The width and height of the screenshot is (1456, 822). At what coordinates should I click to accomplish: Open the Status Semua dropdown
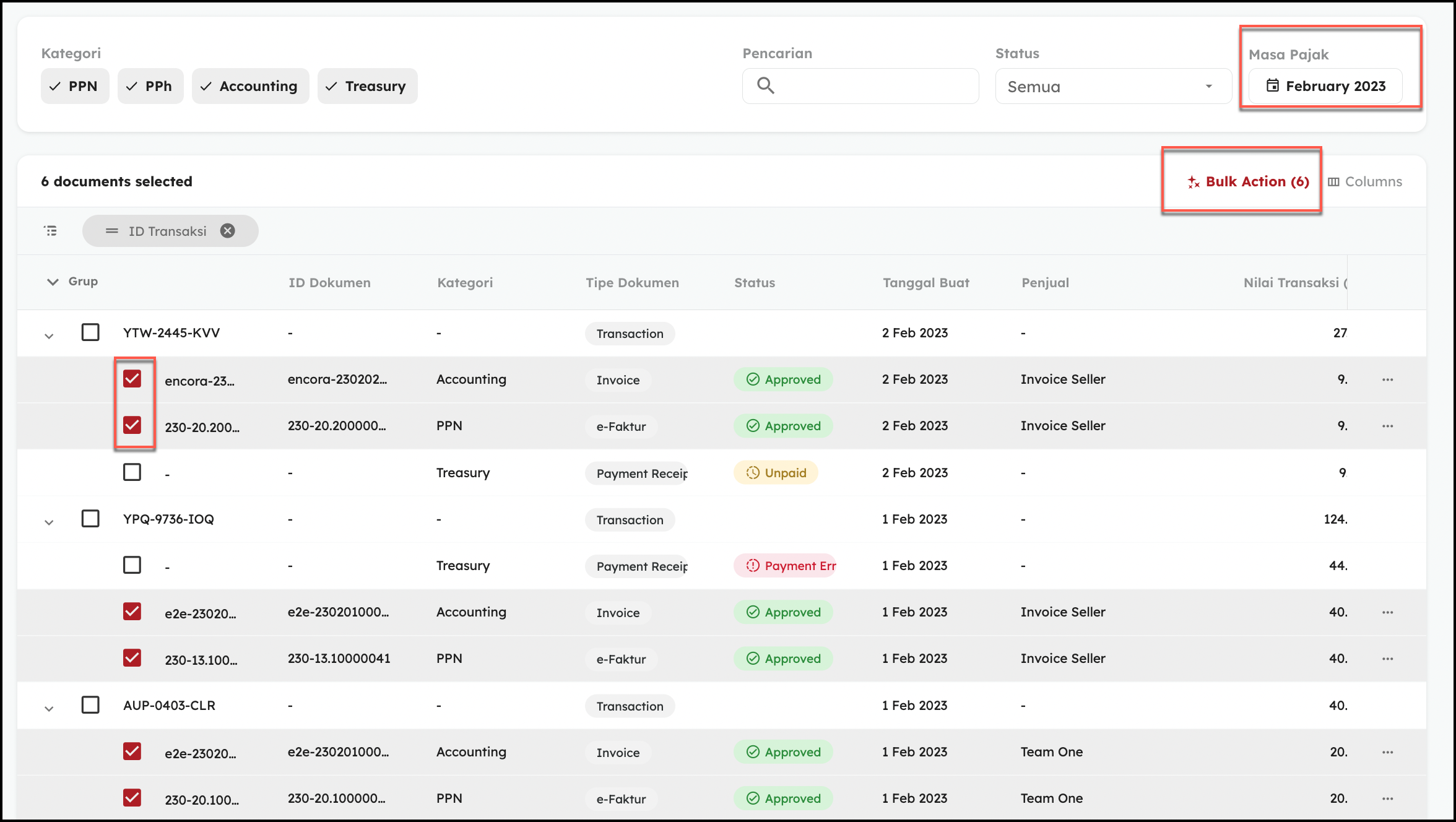pyautogui.click(x=1112, y=86)
